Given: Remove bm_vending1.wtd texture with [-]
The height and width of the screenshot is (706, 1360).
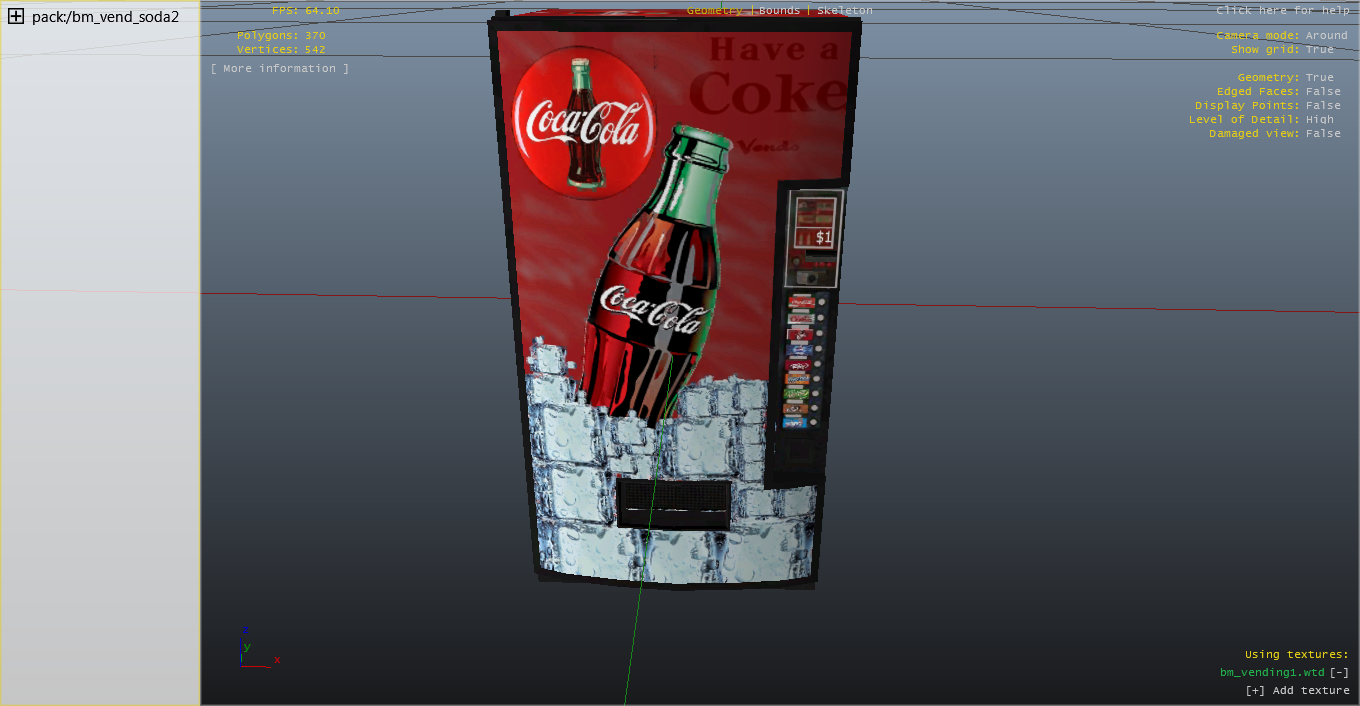Looking at the screenshot, I should 1339,672.
